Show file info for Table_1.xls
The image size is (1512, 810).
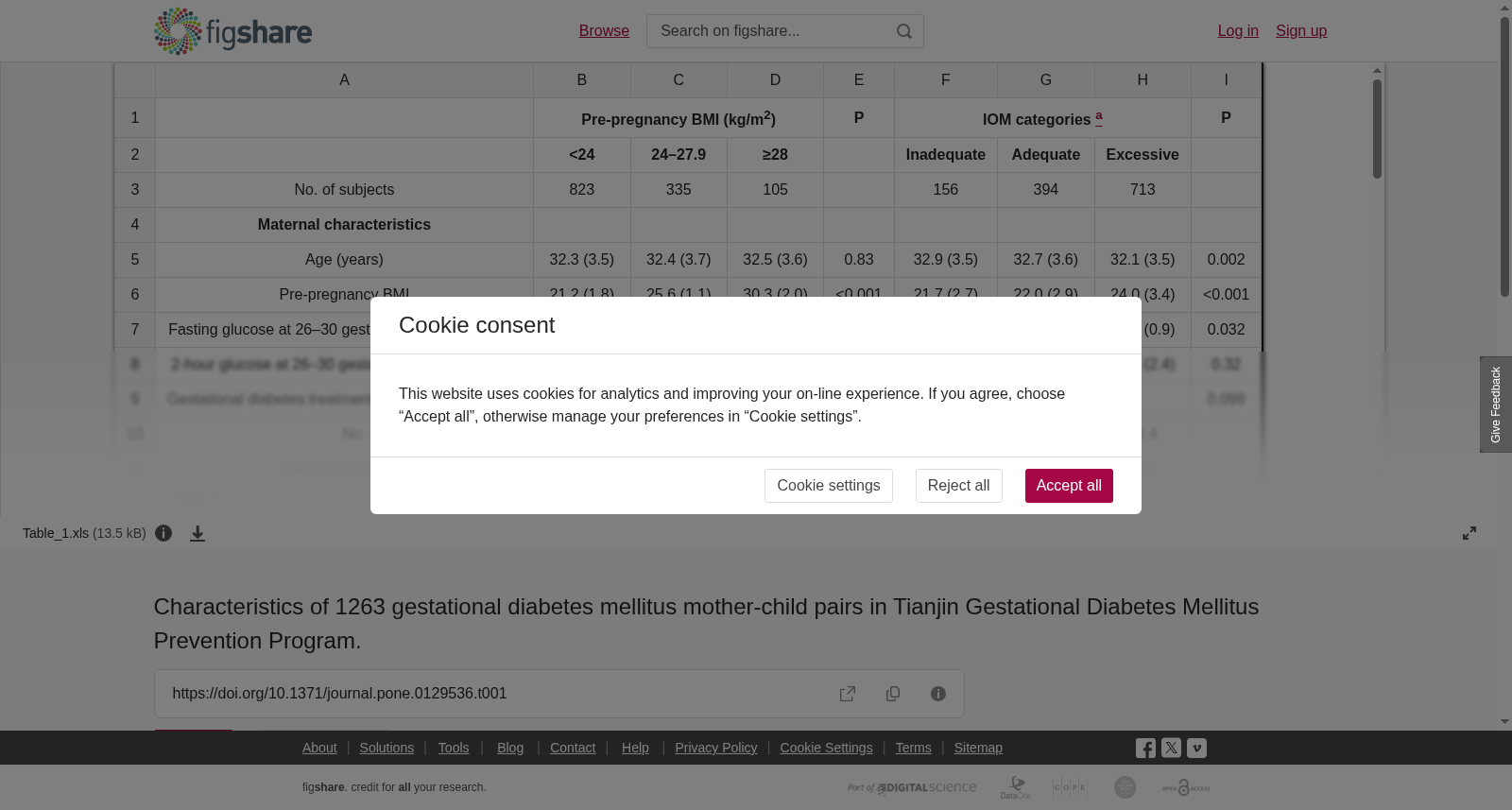click(x=163, y=533)
